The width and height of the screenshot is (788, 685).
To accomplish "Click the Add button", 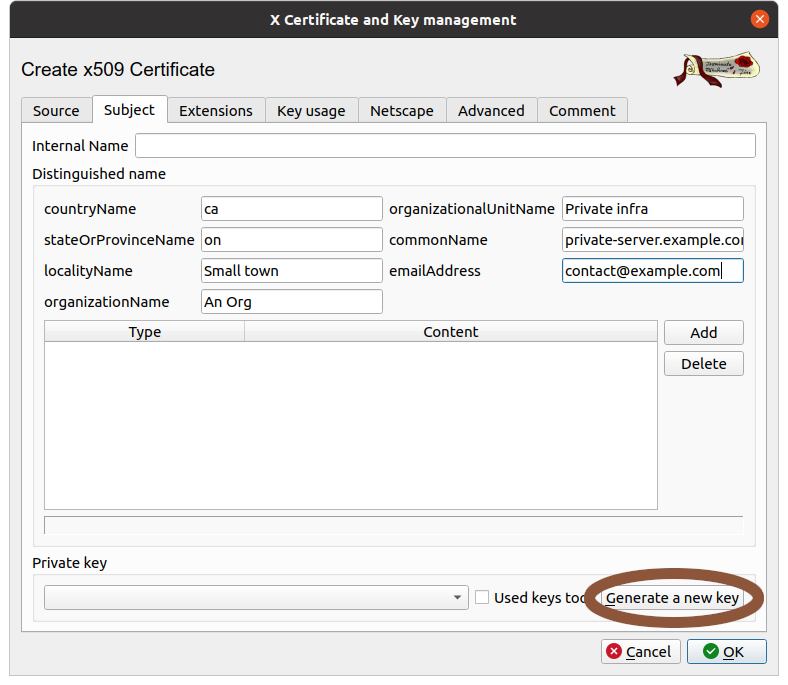I will click(704, 332).
